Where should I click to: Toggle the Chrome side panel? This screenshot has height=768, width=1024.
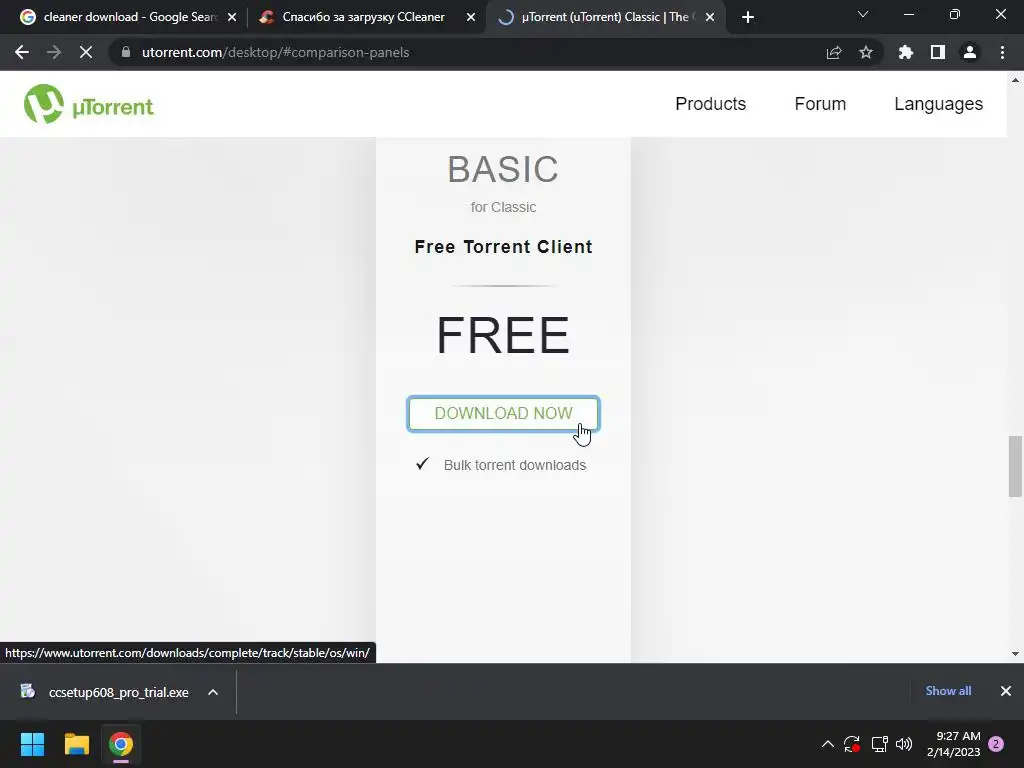(x=938, y=52)
